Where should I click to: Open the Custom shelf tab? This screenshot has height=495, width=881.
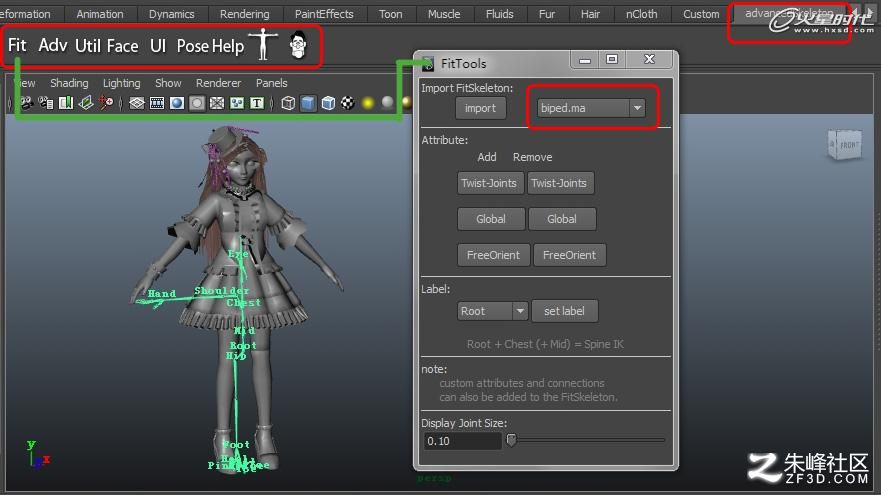701,14
